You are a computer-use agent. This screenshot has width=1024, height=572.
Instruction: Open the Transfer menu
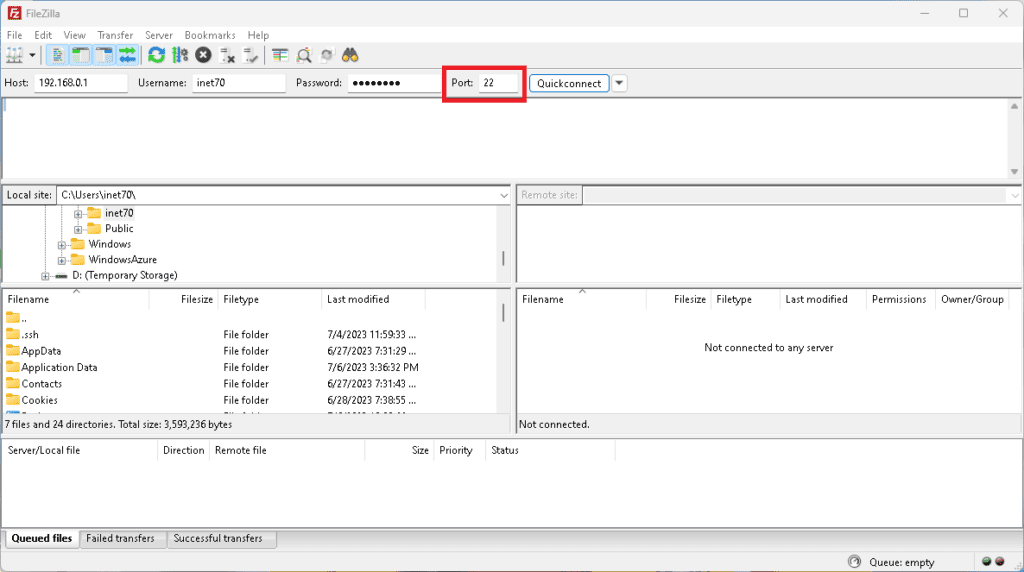[x=115, y=35]
